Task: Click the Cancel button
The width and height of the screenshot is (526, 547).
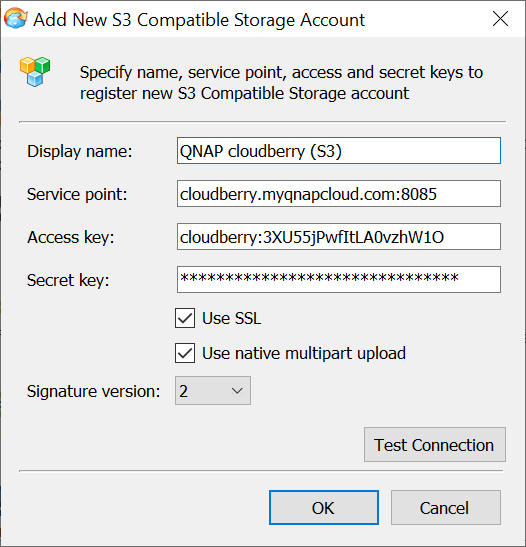Action: point(446,508)
